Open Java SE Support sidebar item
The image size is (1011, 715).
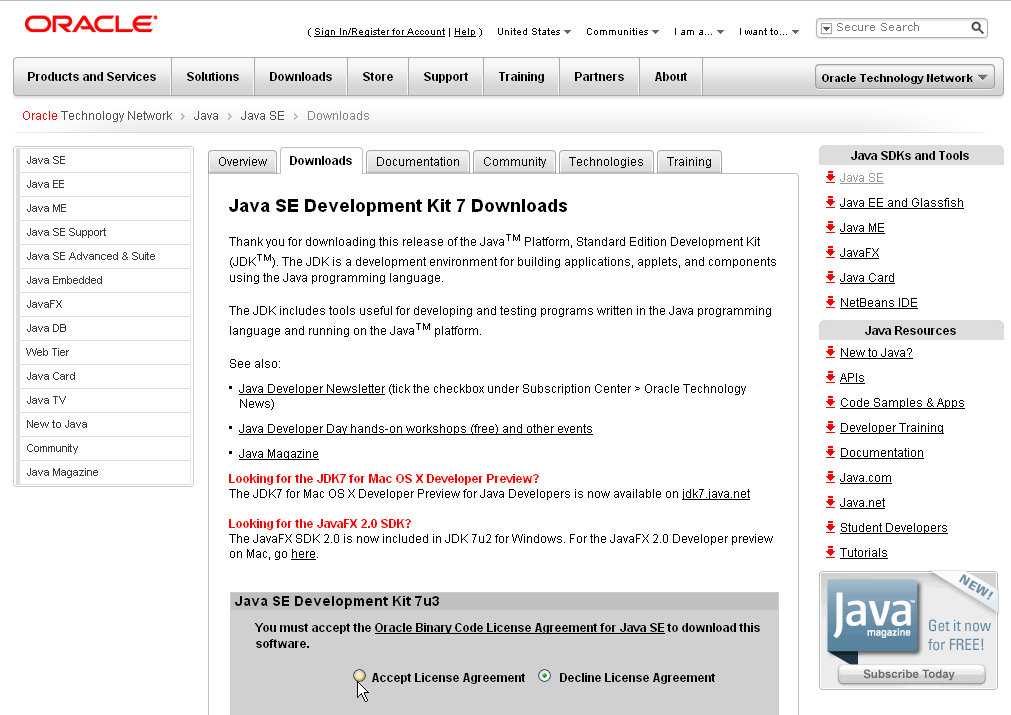tap(105, 232)
